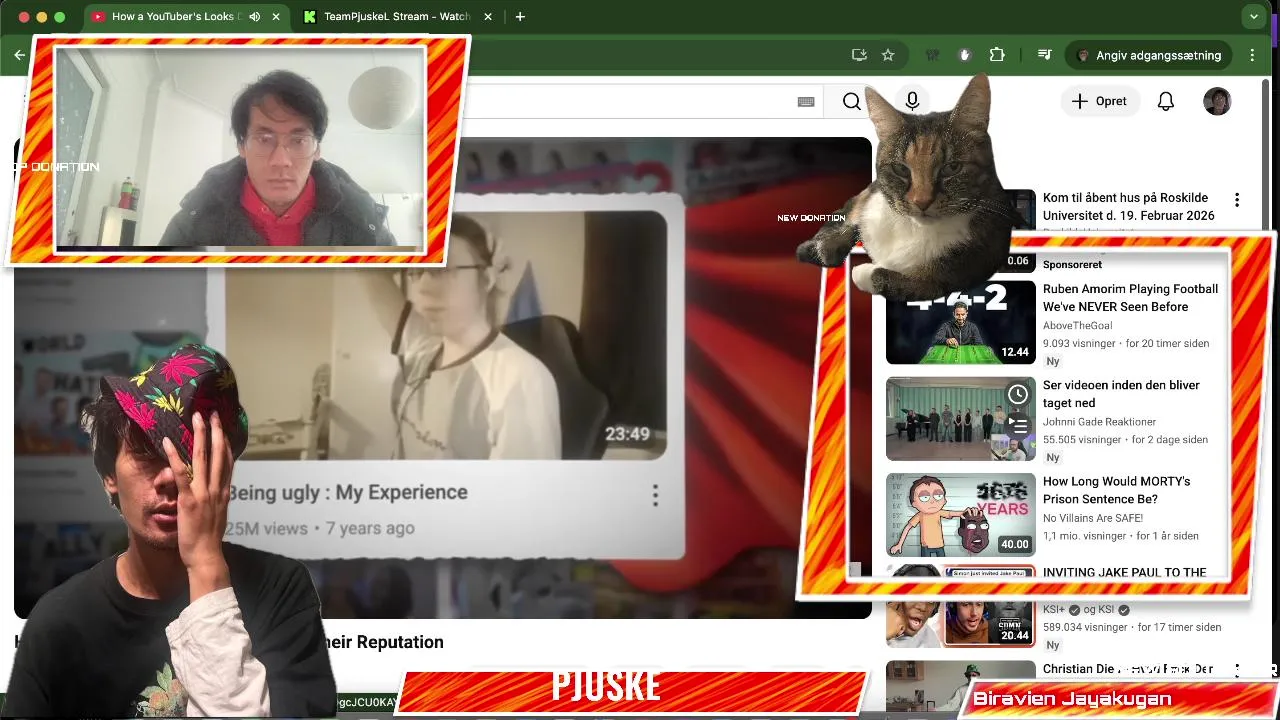Screen dimensions: 1280x720
Task: Open the hand-shaped extension icon
Action: click(965, 55)
